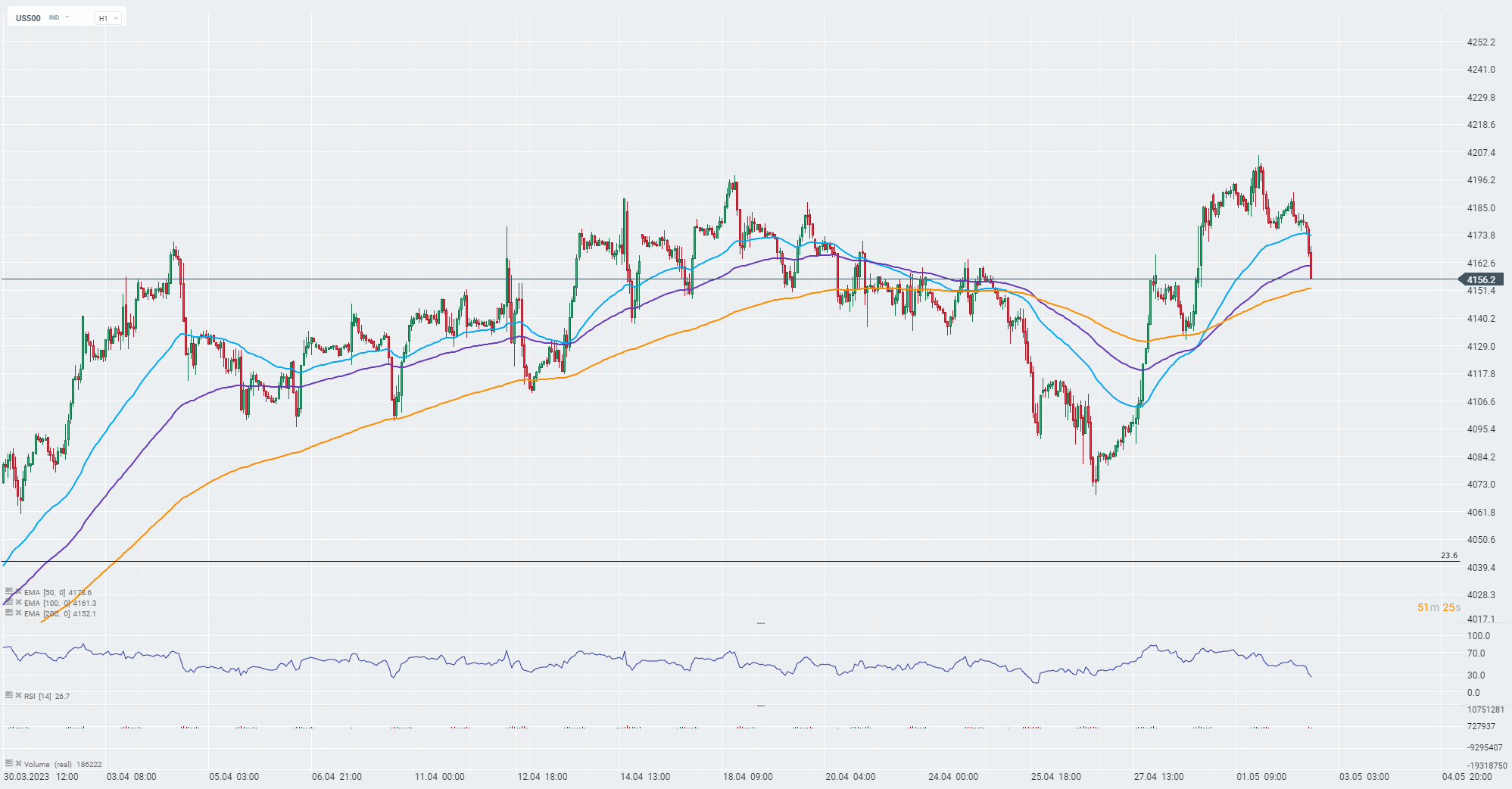Click the US500 symbol name
Image resolution: width=1512 pixels, height=789 pixels.
tap(29, 18)
